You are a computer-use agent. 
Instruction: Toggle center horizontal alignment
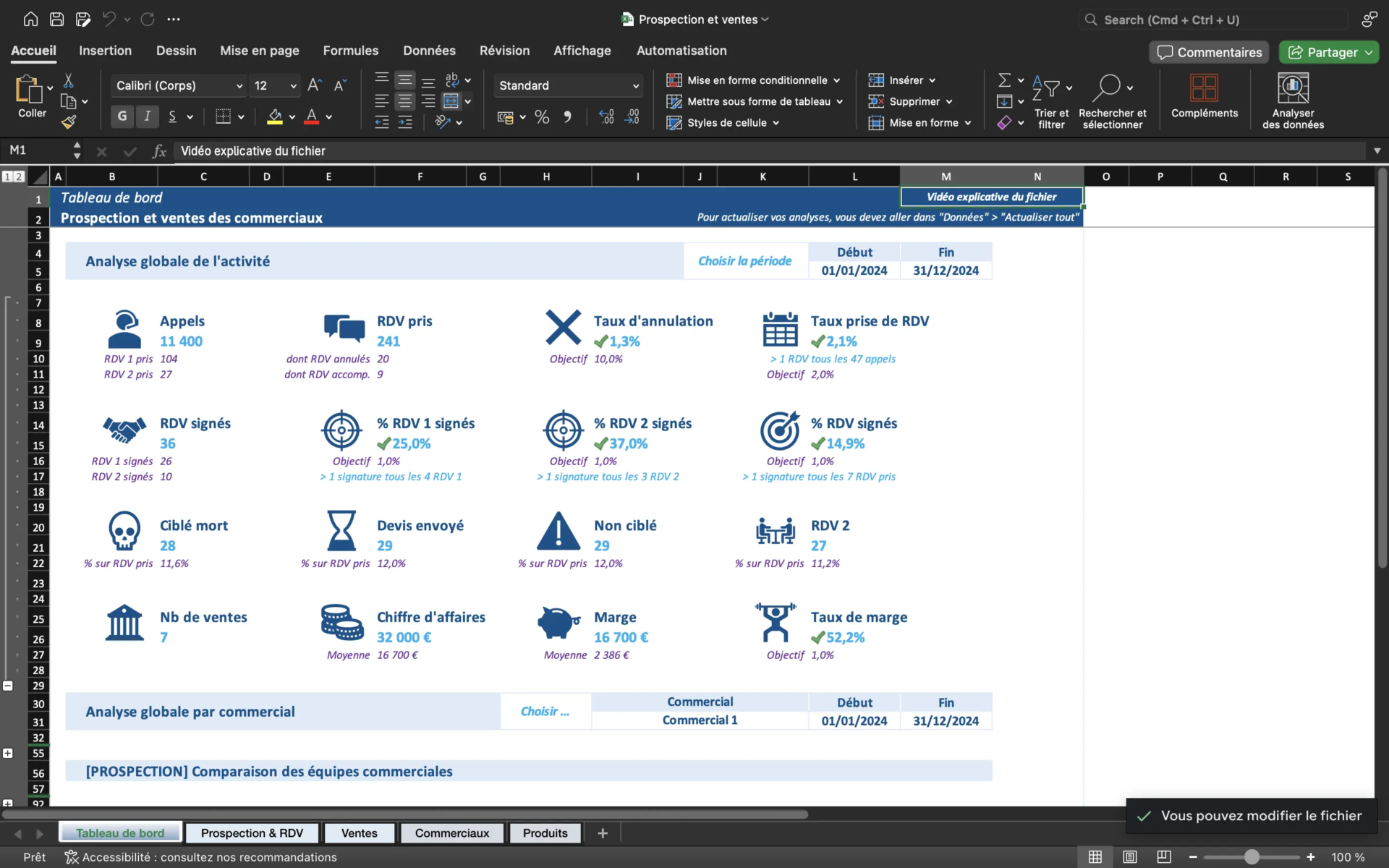click(405, 101)
